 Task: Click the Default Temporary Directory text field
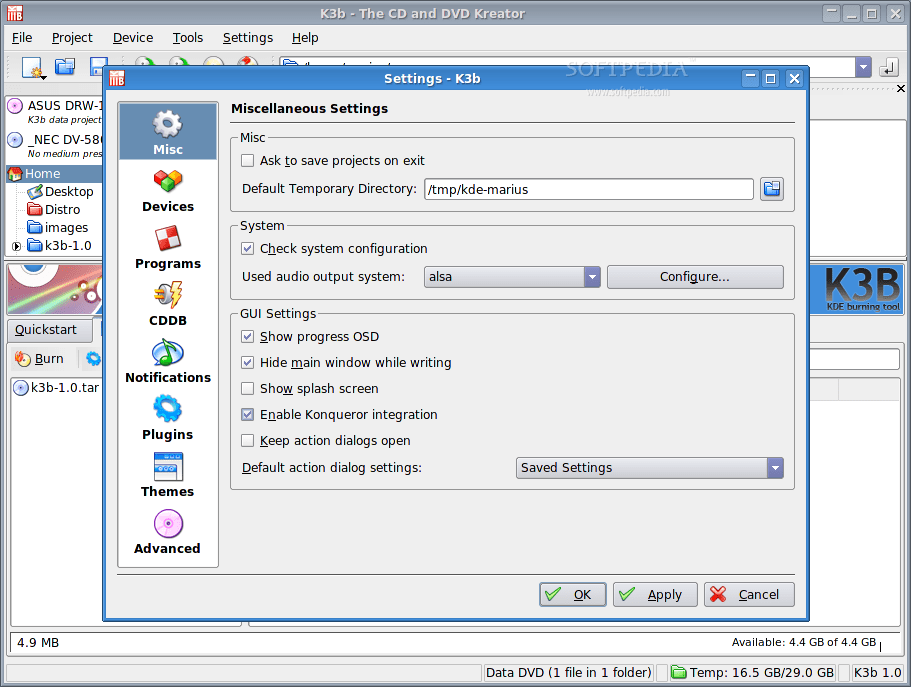pyautogui.click(x=589, y=189)
